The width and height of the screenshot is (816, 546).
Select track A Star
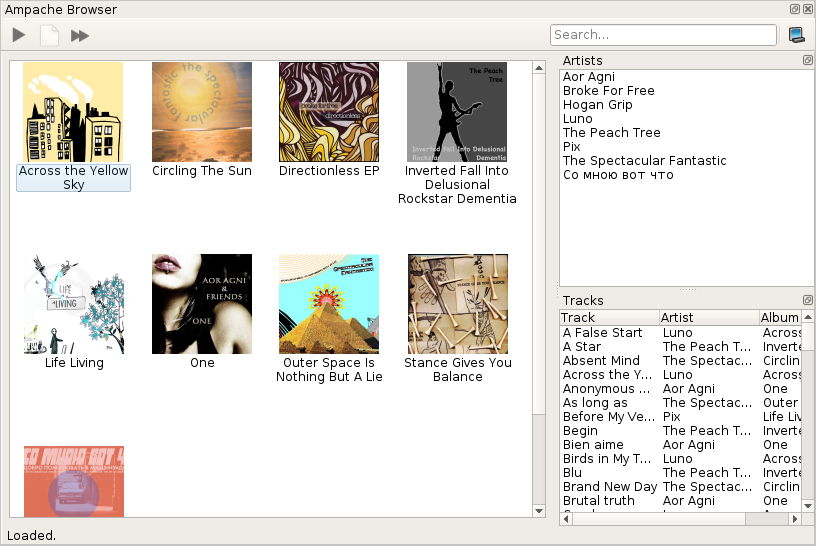[x=582, y=347]
